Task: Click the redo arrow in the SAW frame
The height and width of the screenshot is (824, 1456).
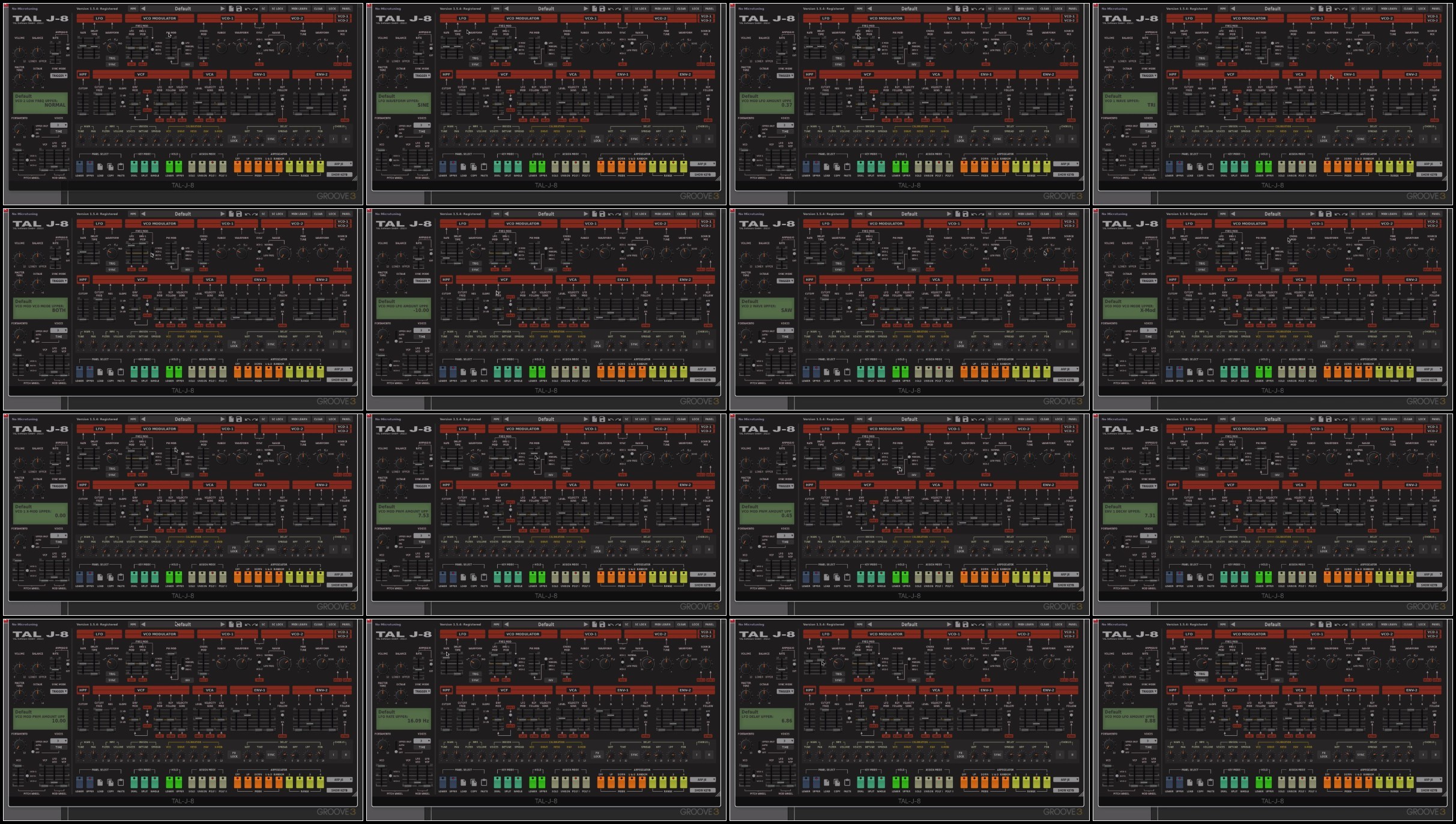Action: [981, 214]
